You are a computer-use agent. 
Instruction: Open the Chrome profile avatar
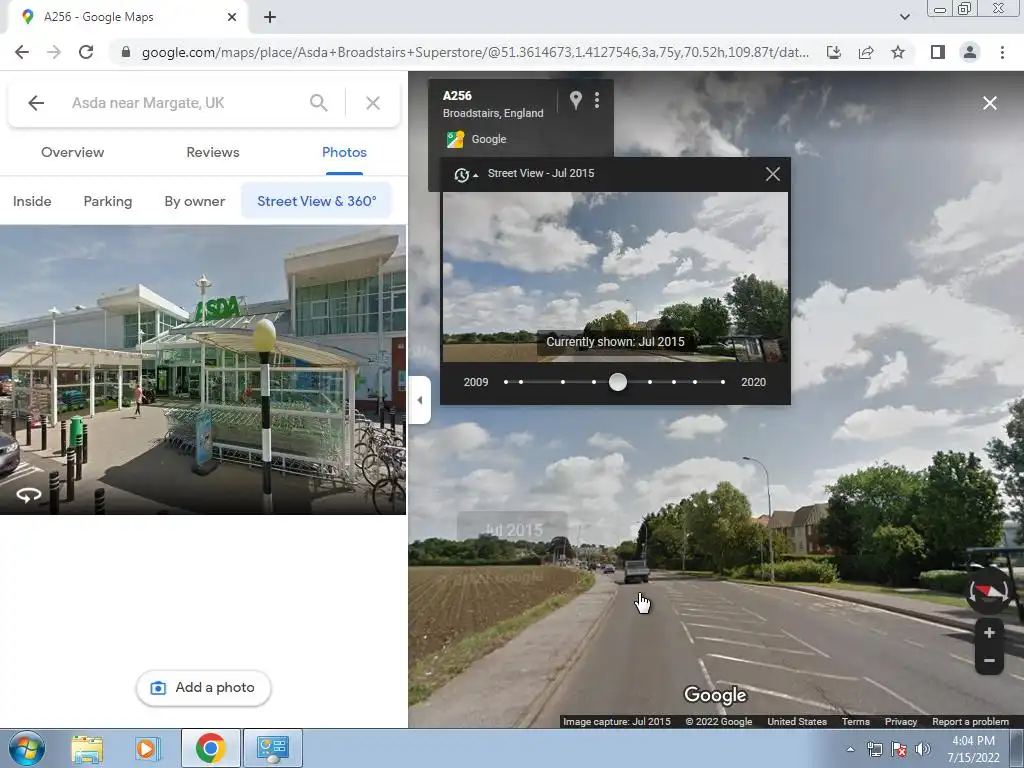(970, 52)
